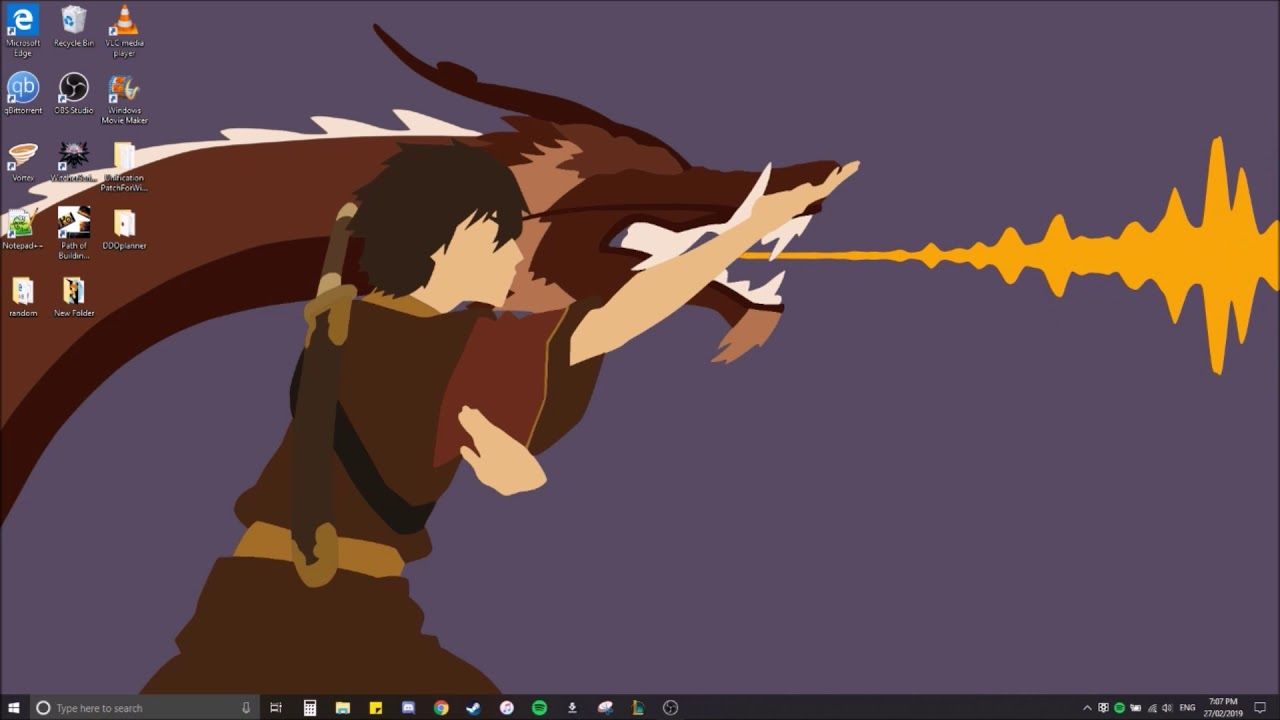Toggle the system volume mute
Image resolution: width=1280 pixels, height=720 pixels.
tap(1169, 707)
